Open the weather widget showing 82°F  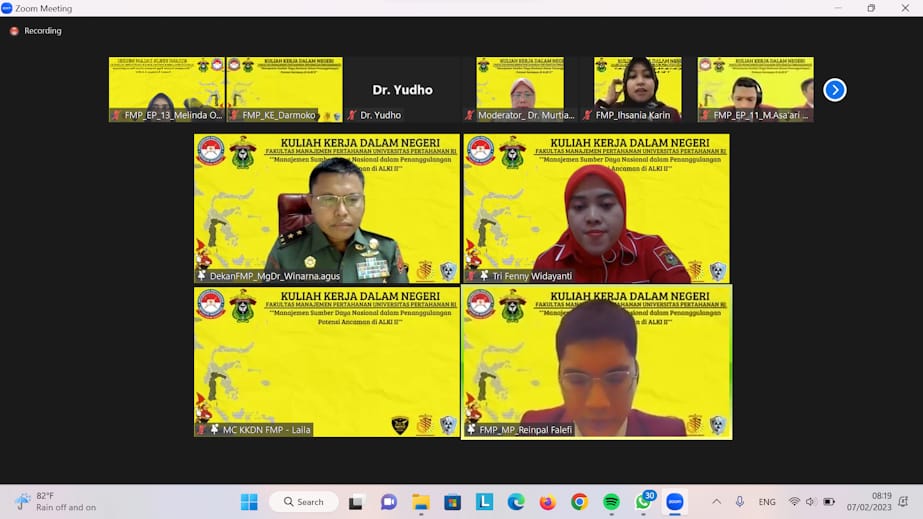(55, 502)
